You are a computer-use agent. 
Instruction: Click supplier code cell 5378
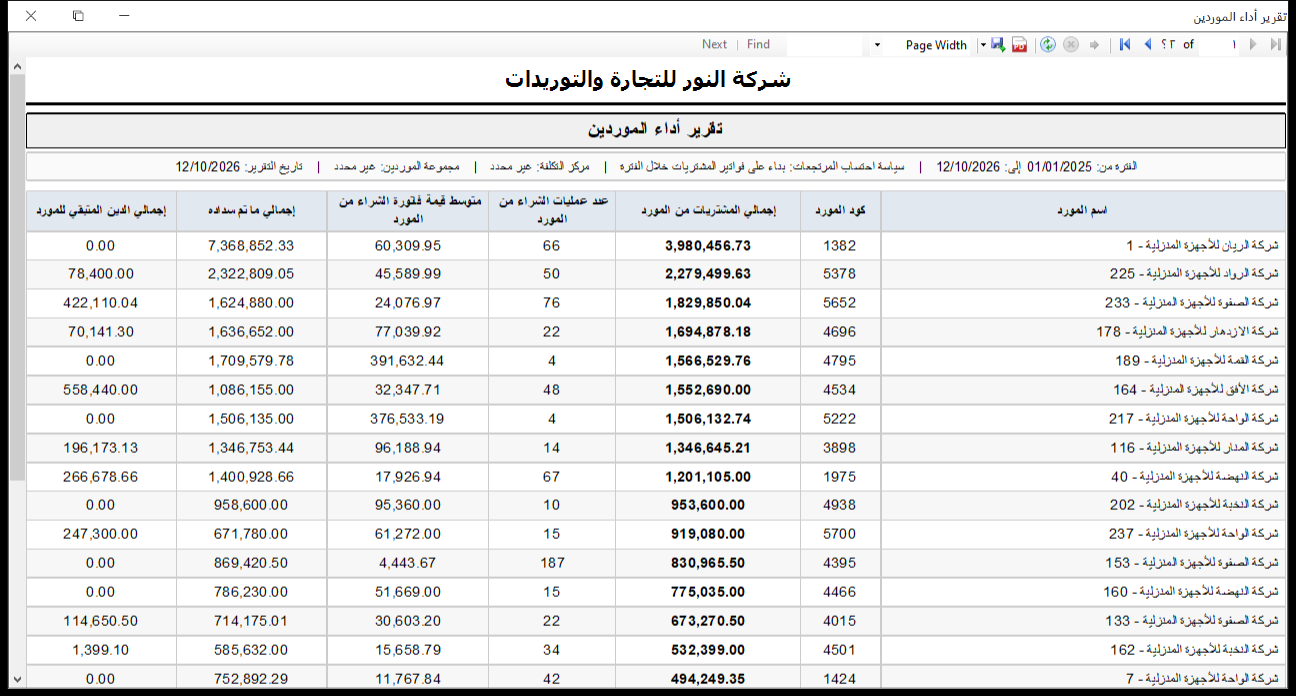pos(840,274)
